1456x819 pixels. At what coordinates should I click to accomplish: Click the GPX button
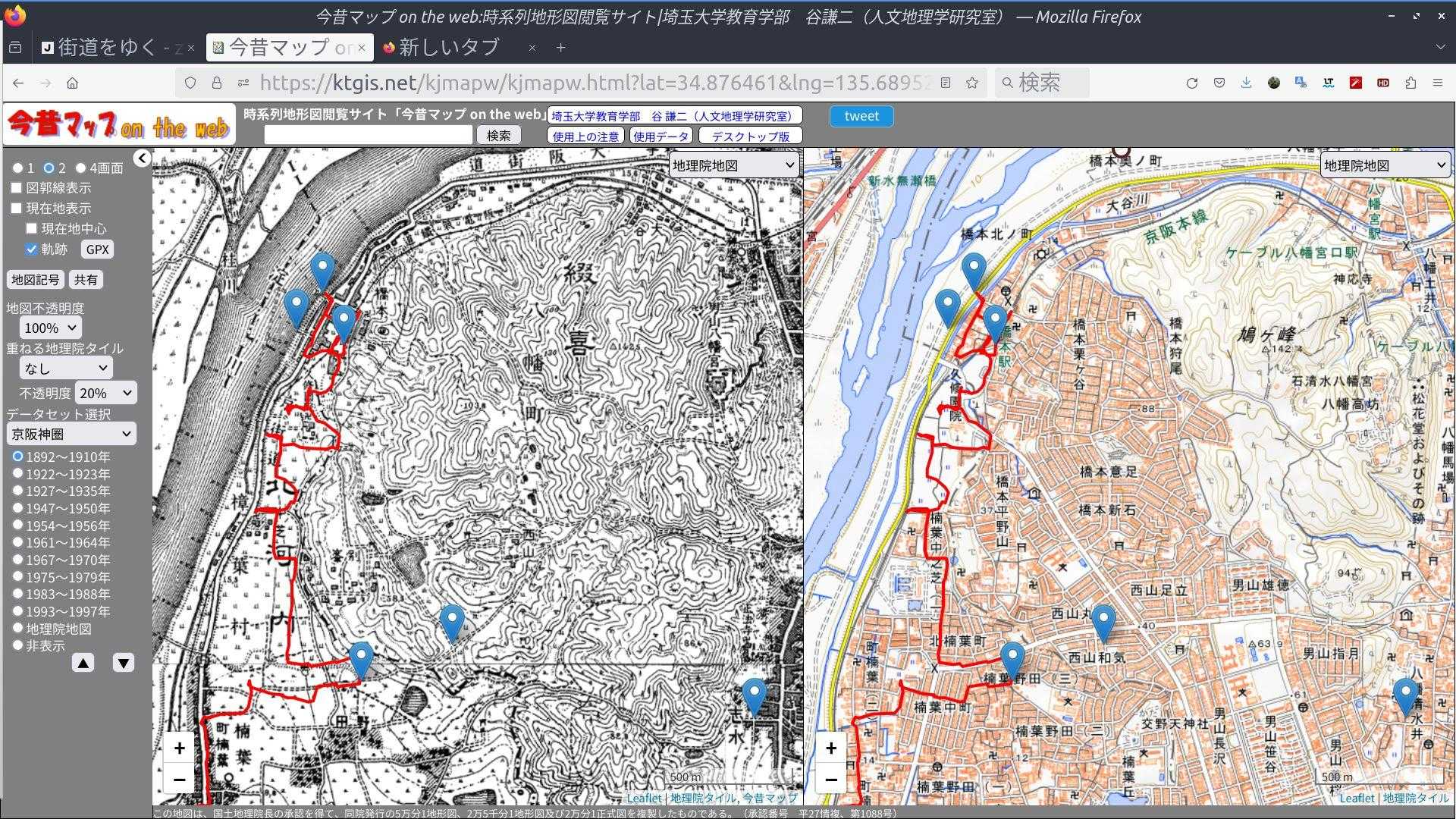point(97,249)
